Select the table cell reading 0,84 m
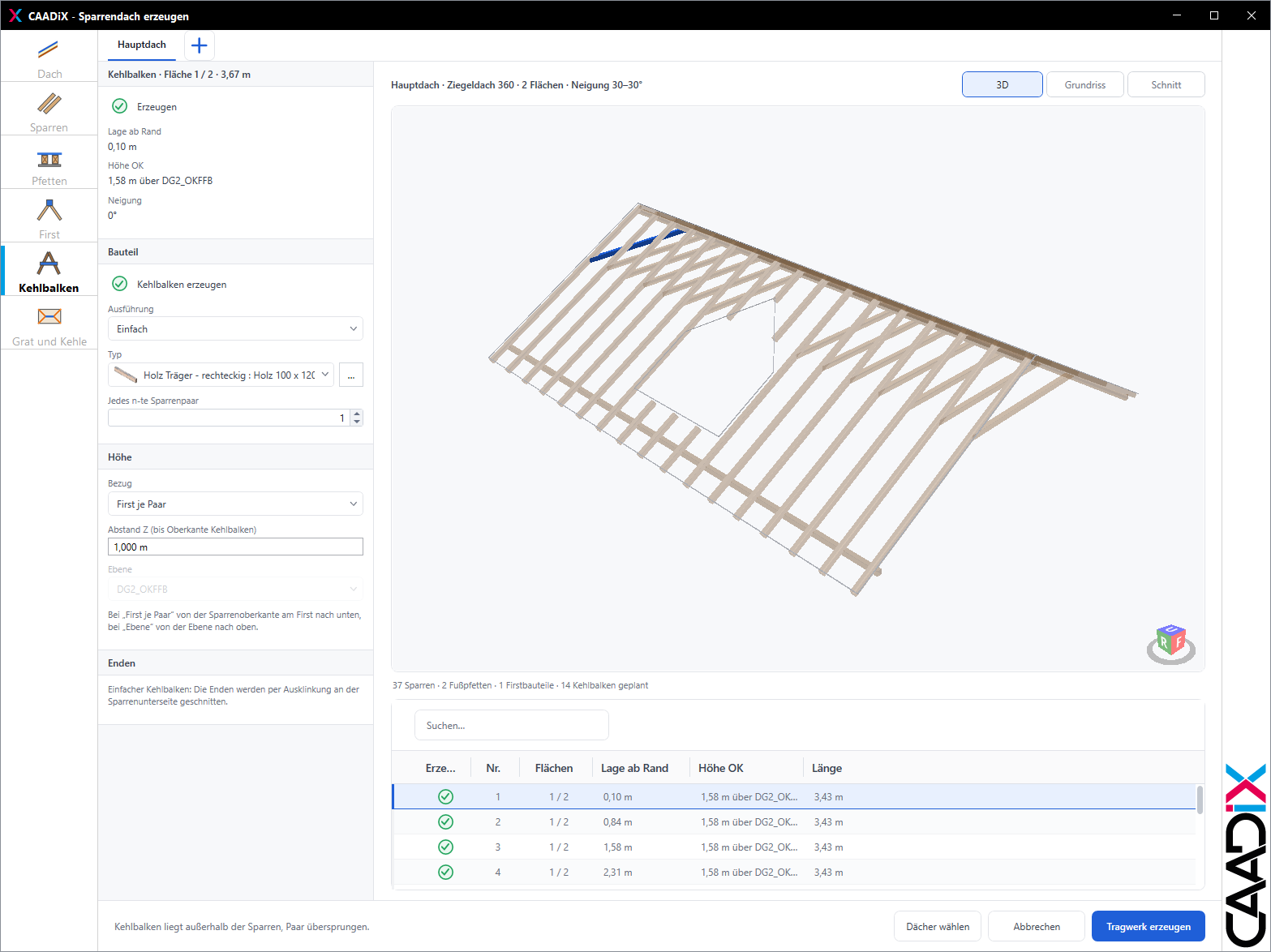 [x=618, y=822]
